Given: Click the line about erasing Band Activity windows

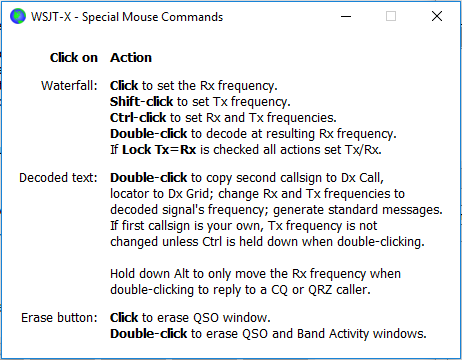Looking at the screenshot, I should [268, 334].
